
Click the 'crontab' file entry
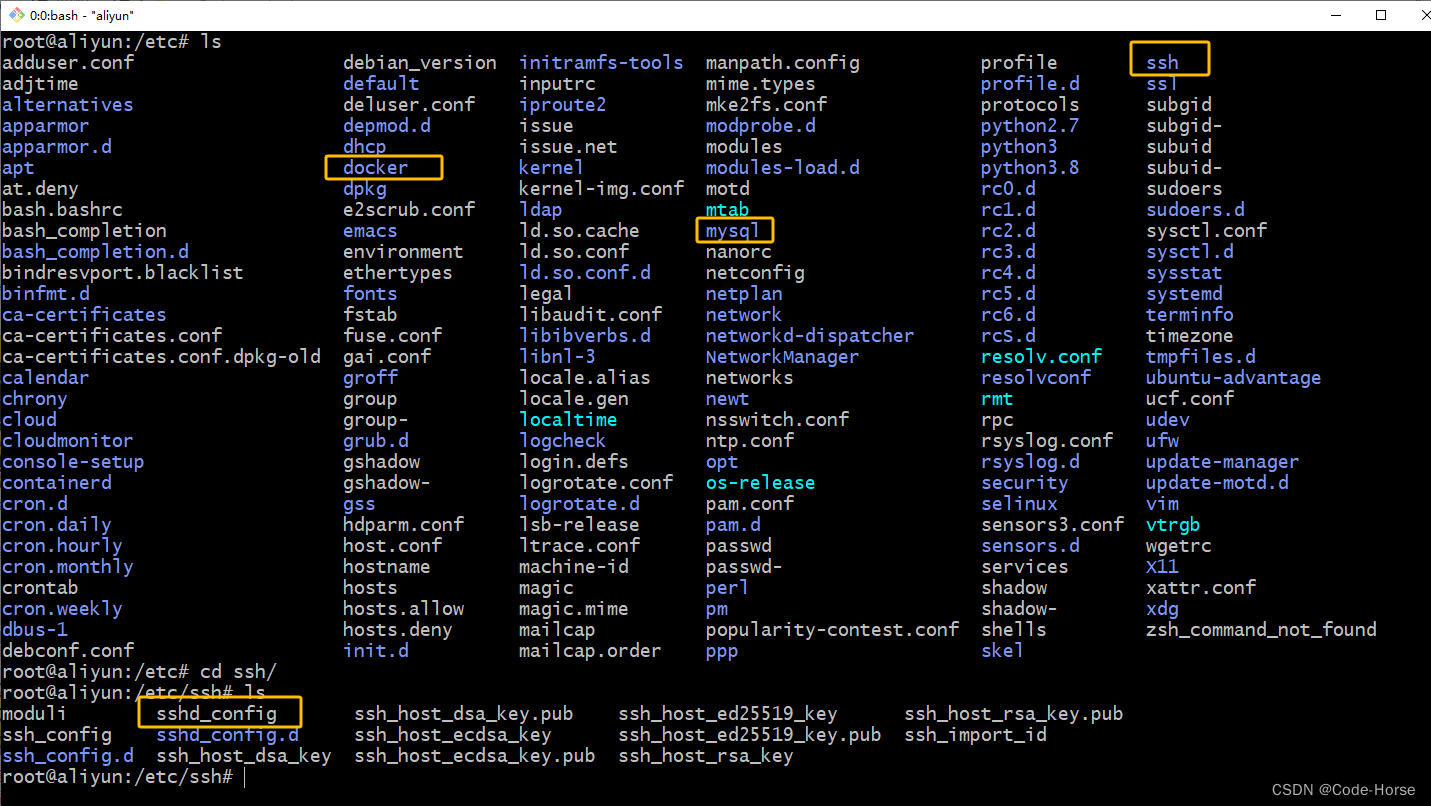coord(40,587)
